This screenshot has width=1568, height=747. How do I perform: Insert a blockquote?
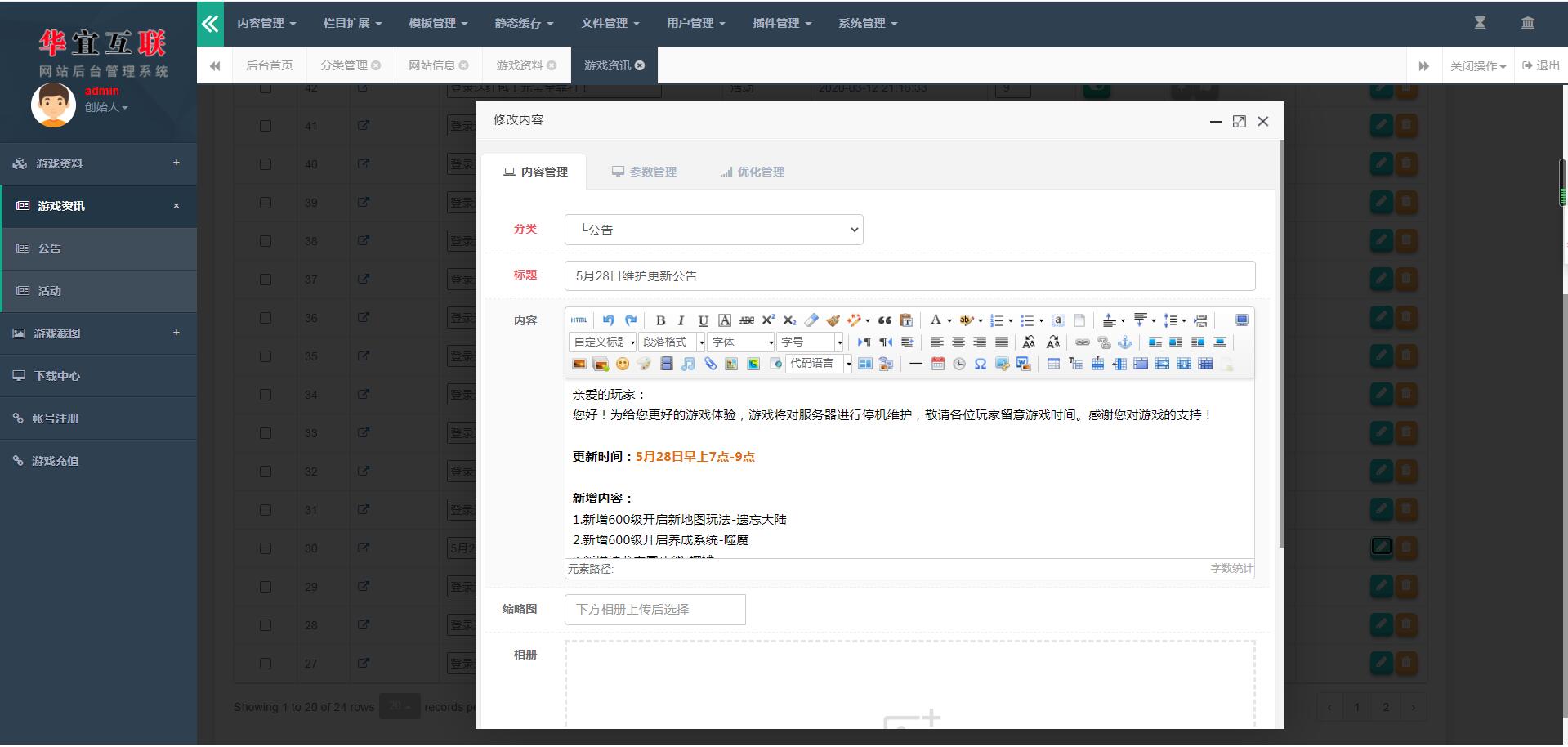pos(884,320)
